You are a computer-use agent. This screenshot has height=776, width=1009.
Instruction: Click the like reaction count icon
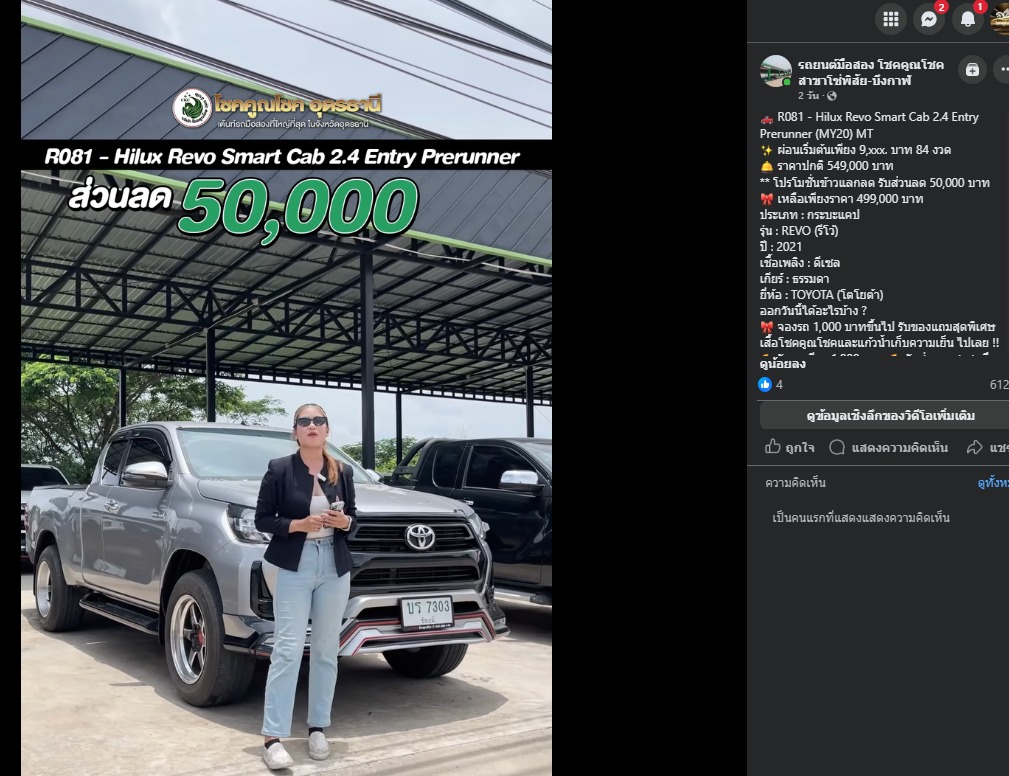click(x=765, y=385)
